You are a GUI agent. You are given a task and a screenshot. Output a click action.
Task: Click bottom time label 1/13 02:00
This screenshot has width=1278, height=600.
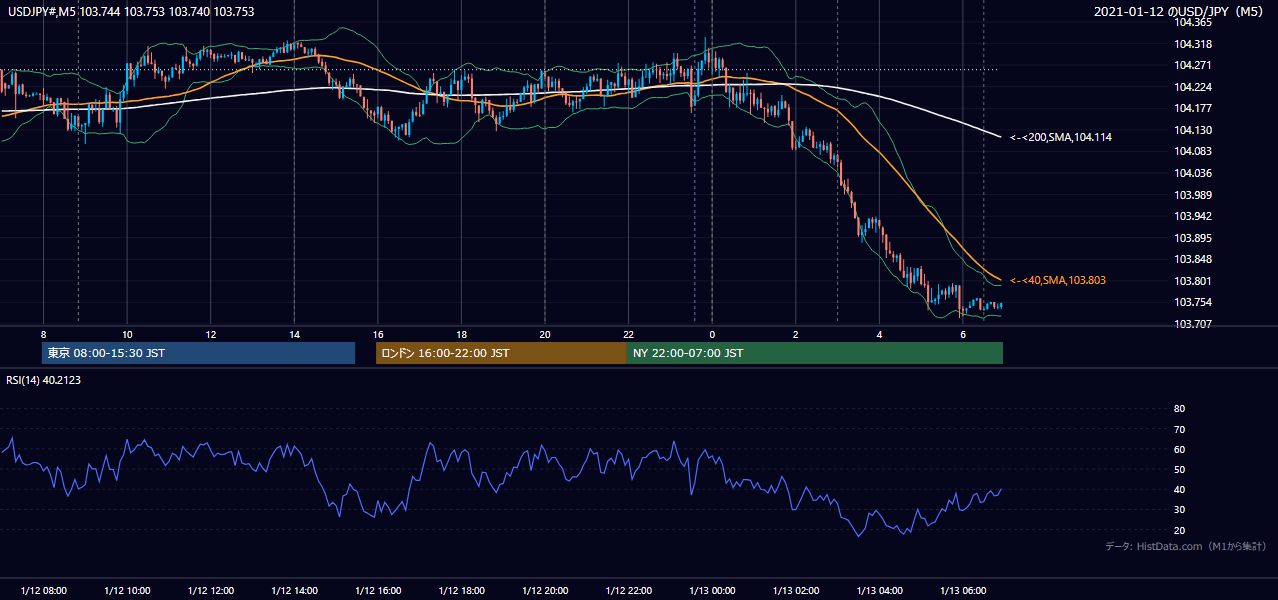796,591
